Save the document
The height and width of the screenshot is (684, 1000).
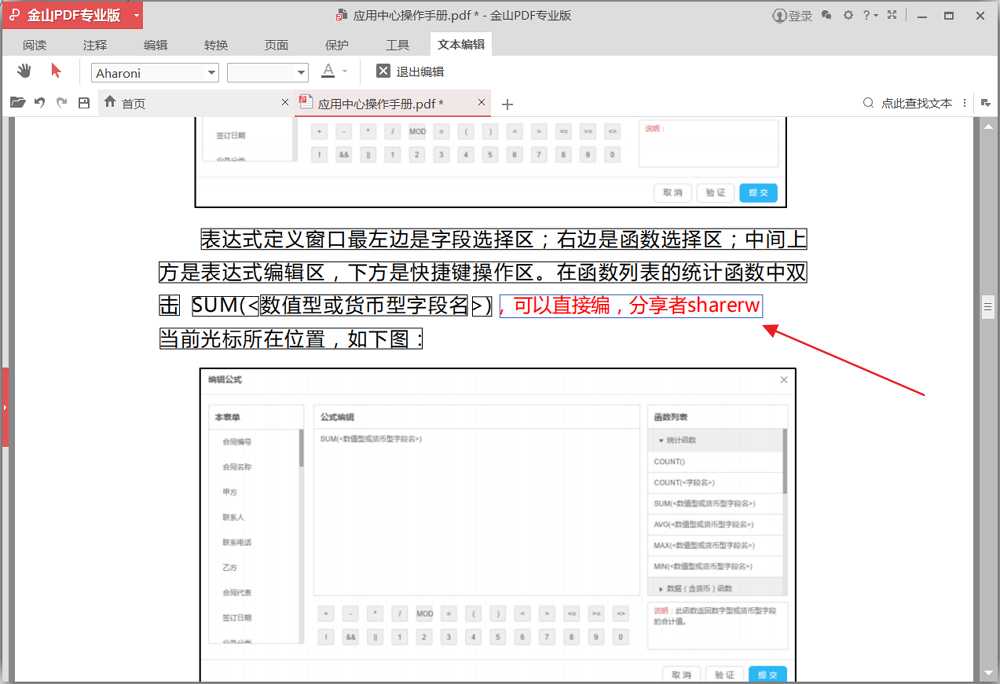point(84,102)
